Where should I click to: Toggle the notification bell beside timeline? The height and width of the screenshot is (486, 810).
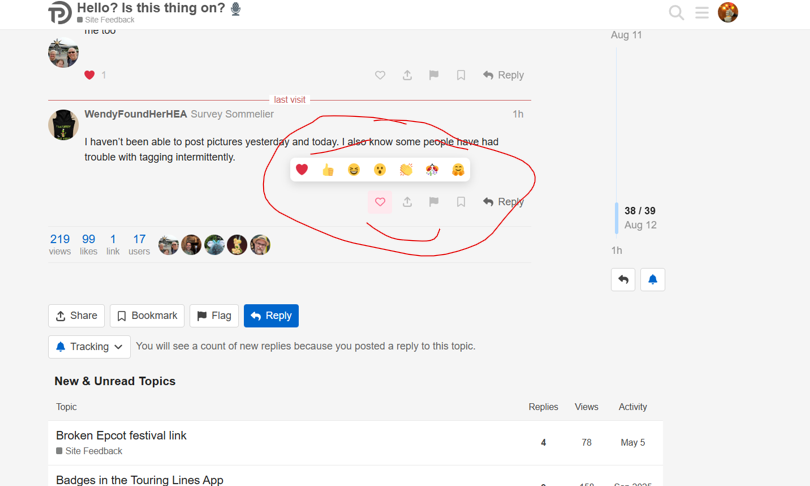click(x=652, y=279)
